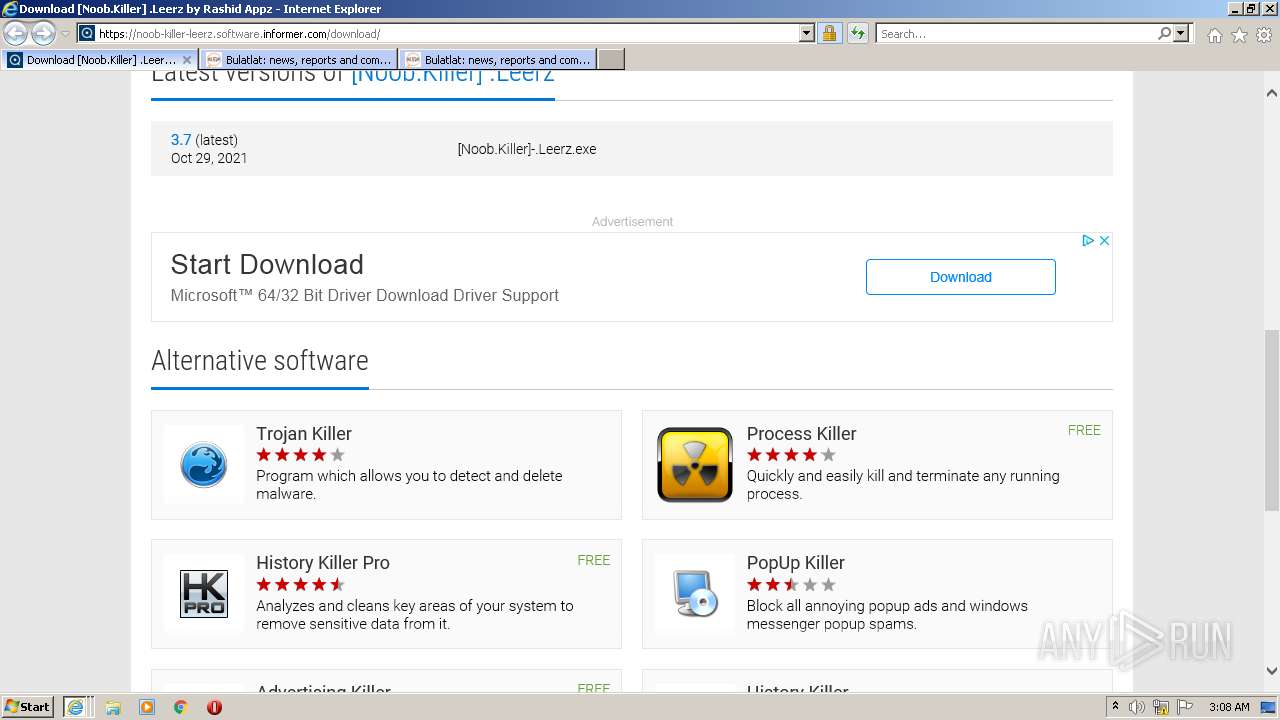Switch to the second Bulatlat news tab
Screen dimensions: 1280x720
497,60
